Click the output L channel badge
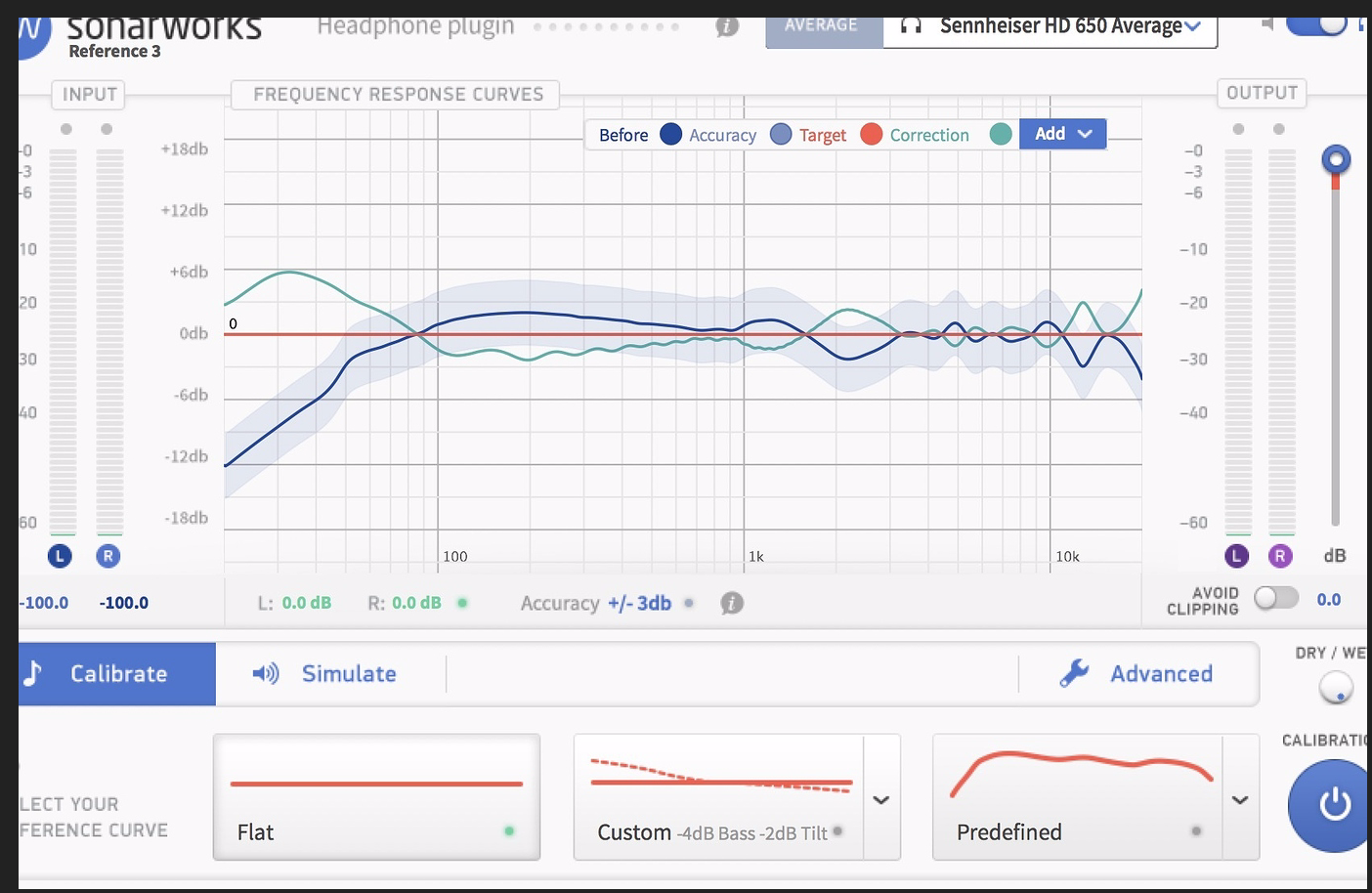1372x893 pixels. point(1237,556)
